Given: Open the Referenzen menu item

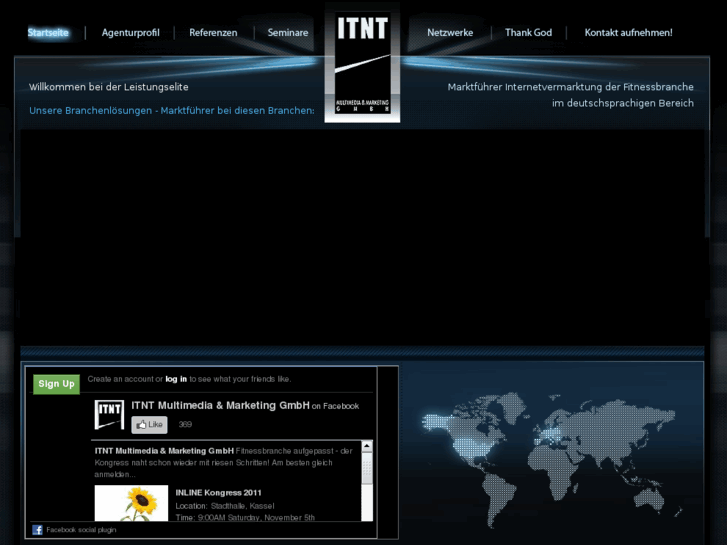Looking at the screenshot, I should 213,32.
